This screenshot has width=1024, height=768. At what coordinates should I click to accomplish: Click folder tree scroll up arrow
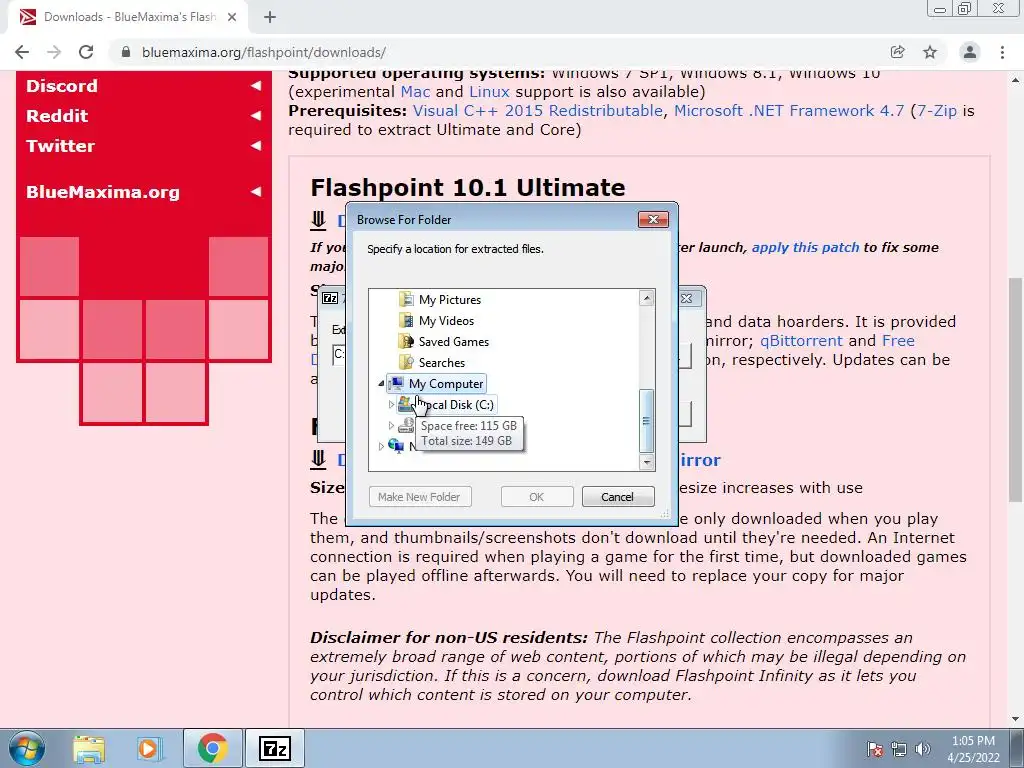click(647, 298)
